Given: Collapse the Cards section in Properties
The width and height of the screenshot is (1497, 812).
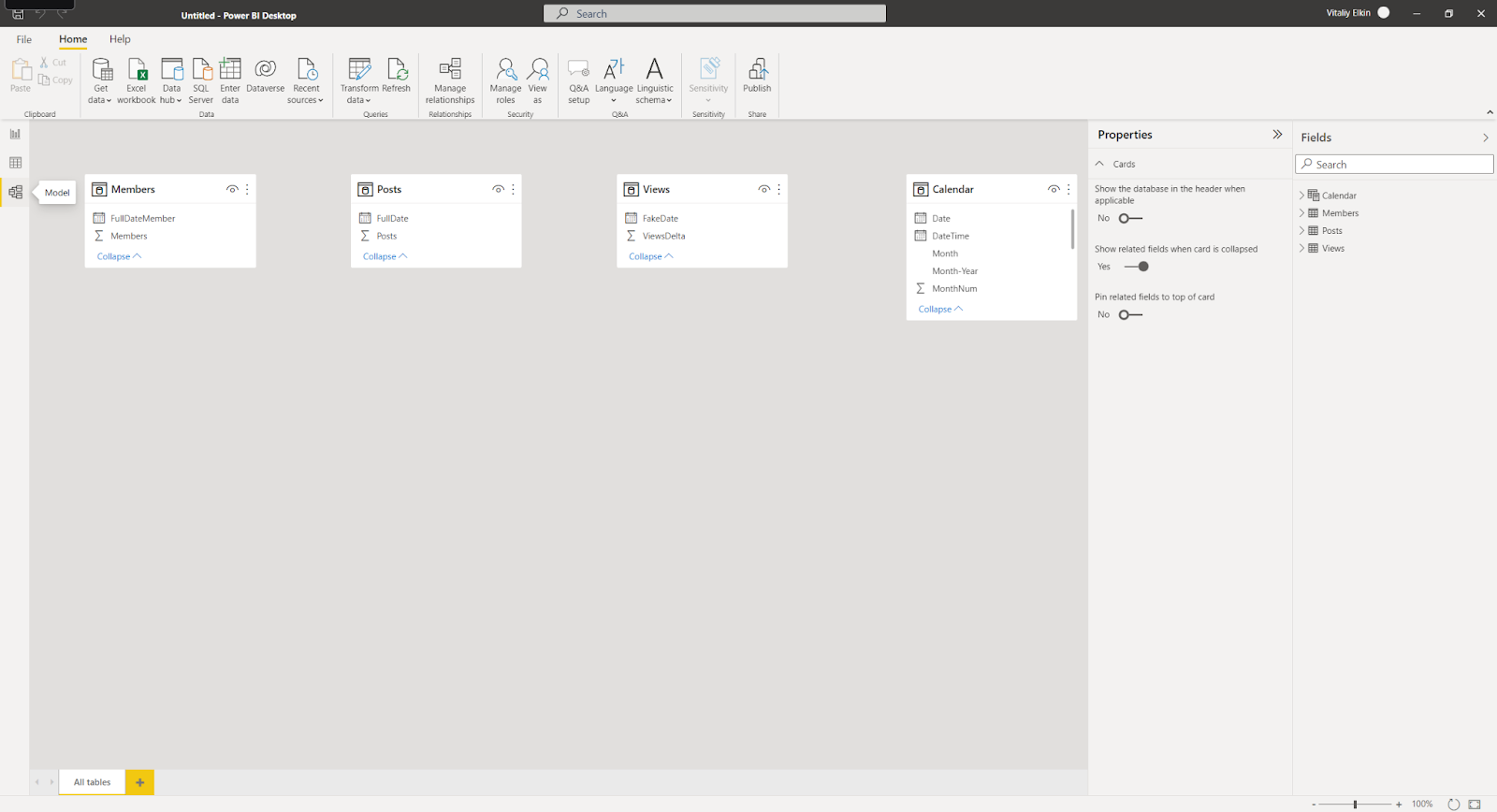Looking at the screenshot, I should point(1099,164).
